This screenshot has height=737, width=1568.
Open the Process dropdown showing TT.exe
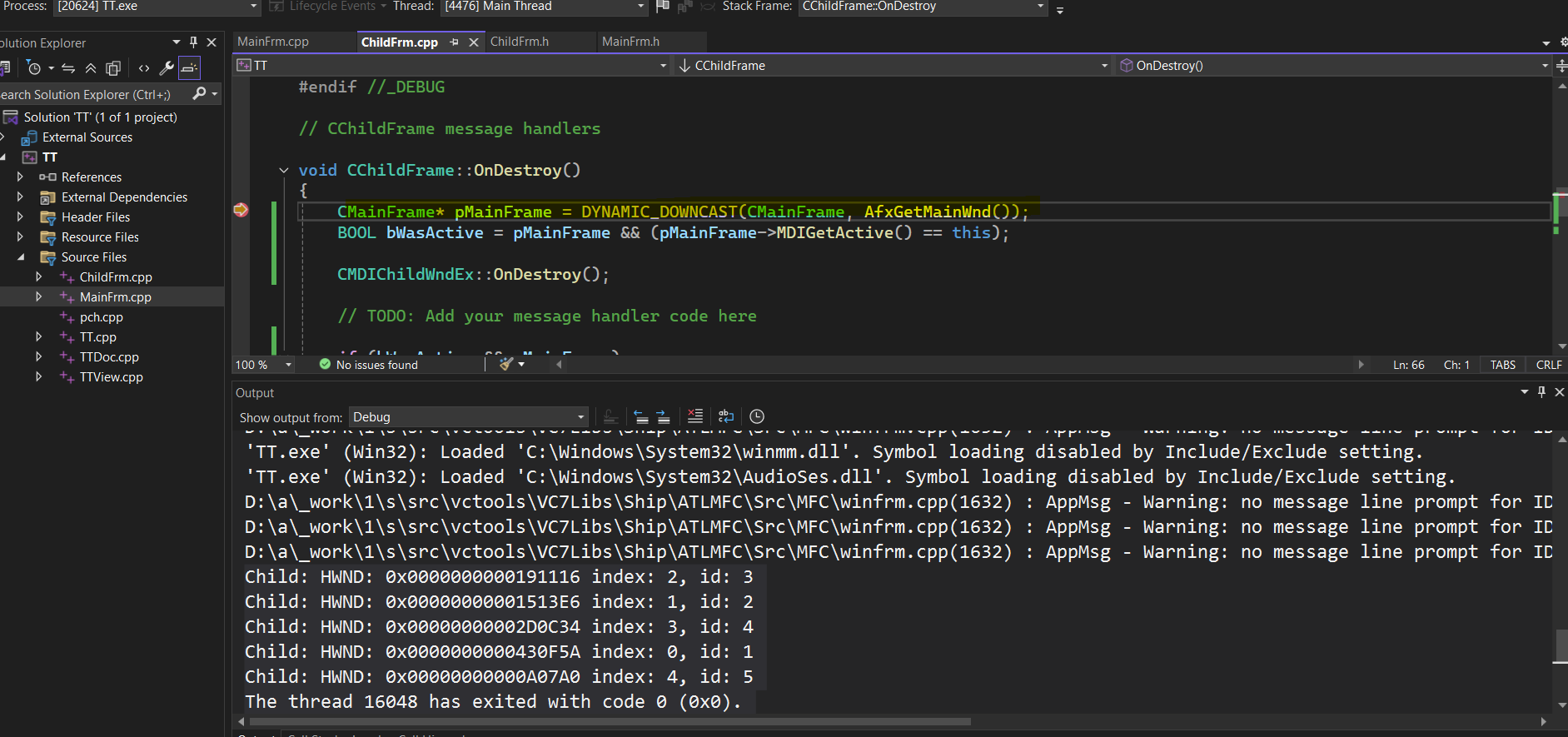(157, 7)
